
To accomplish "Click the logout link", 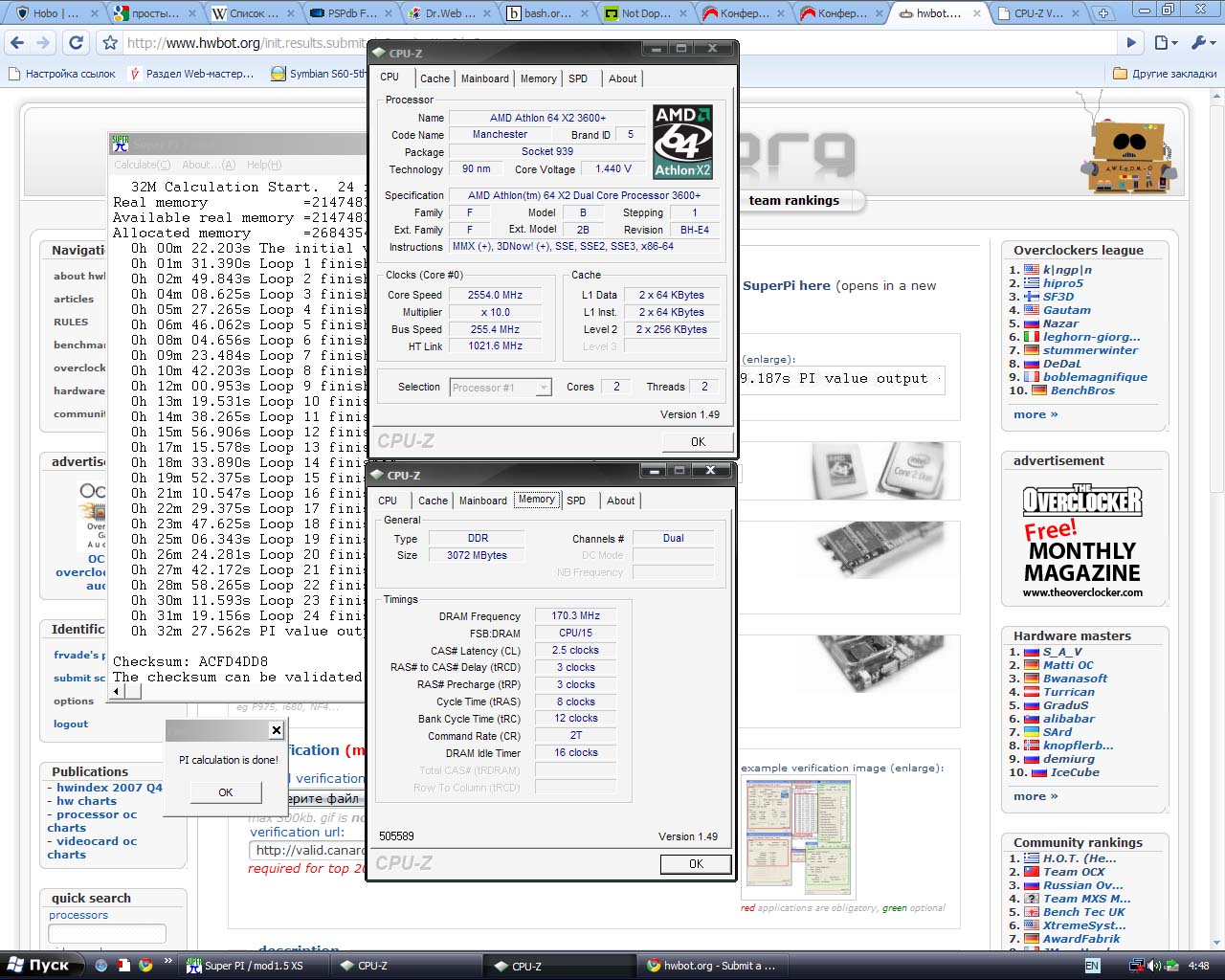I will tap(71, 724).
